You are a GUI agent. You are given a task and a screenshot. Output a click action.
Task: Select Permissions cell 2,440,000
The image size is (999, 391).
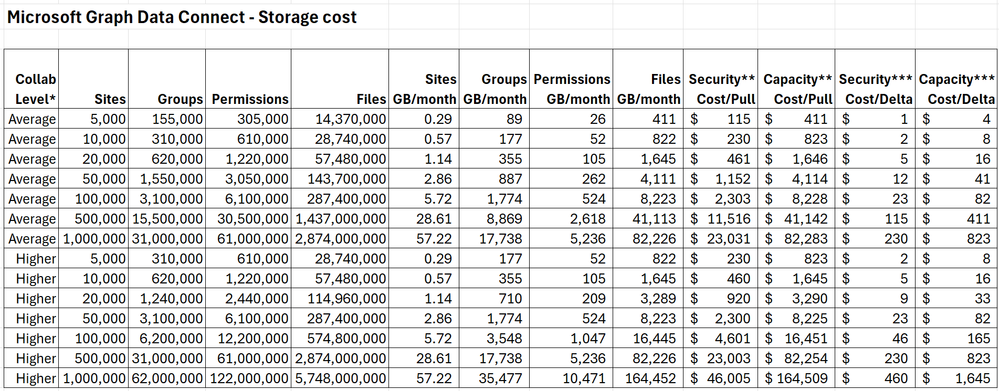tap(248, 299)
